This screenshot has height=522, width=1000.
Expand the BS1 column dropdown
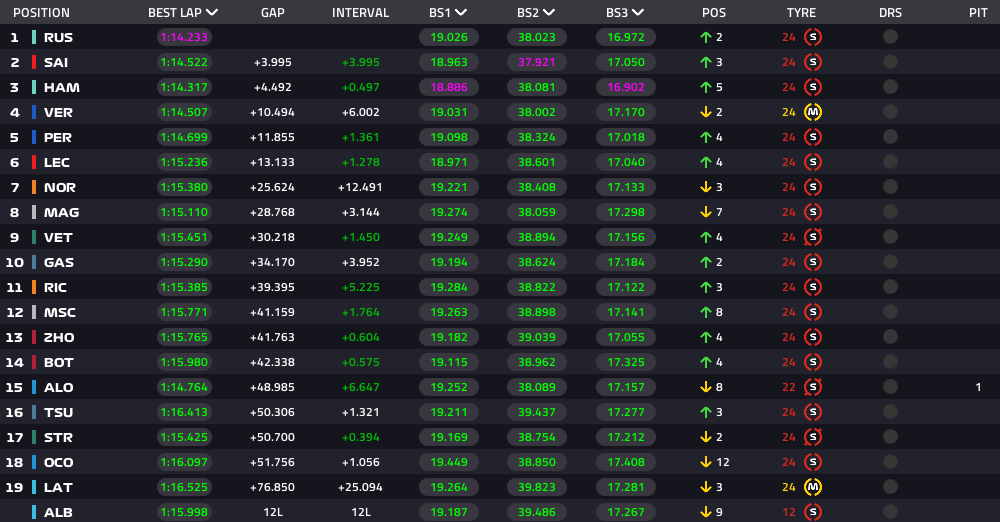coord(461,13)
